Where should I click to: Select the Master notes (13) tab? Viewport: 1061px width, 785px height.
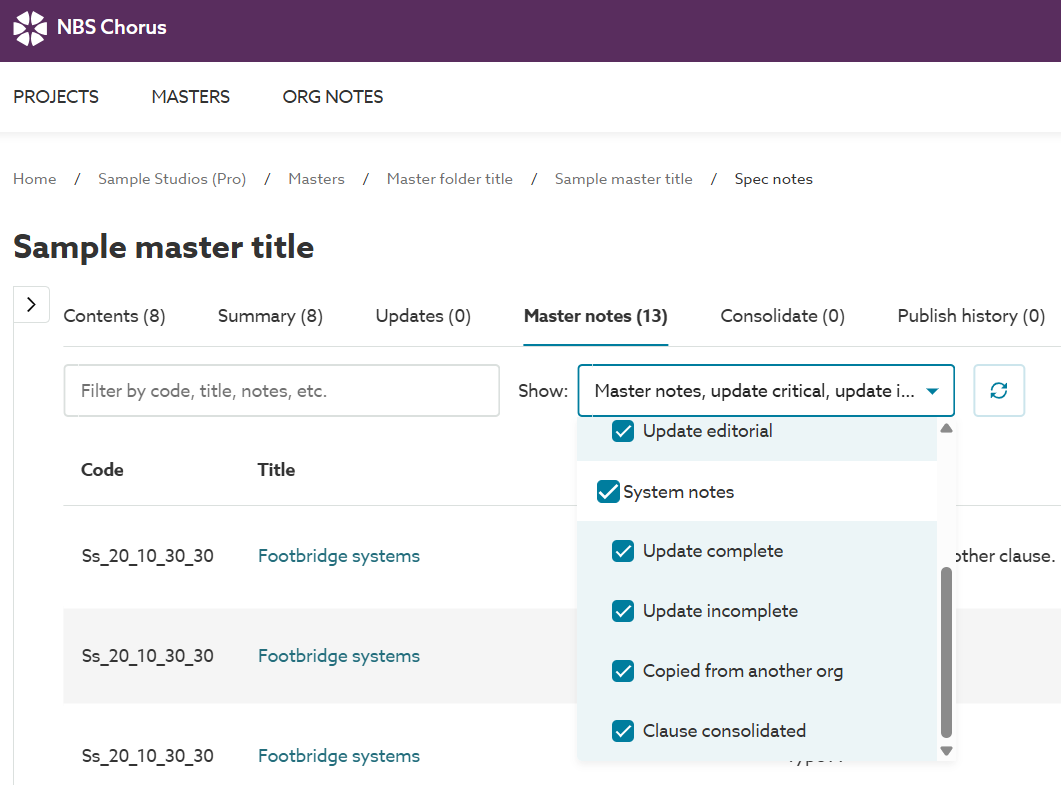595,316
